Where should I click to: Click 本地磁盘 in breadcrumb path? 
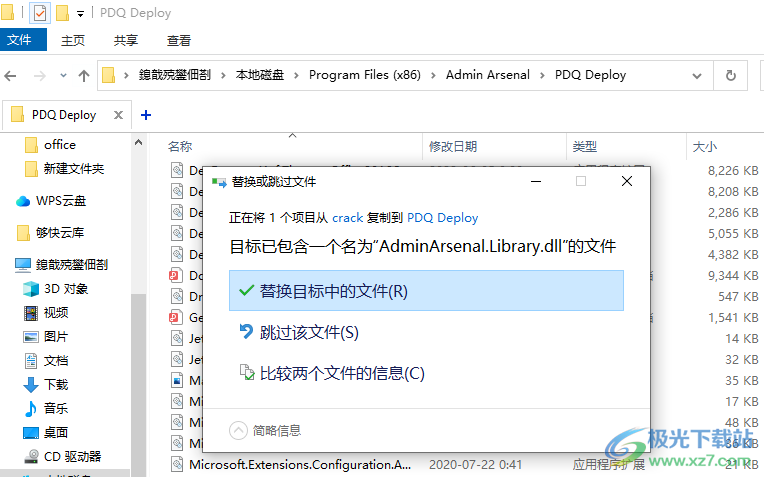(x=260, y=75)
